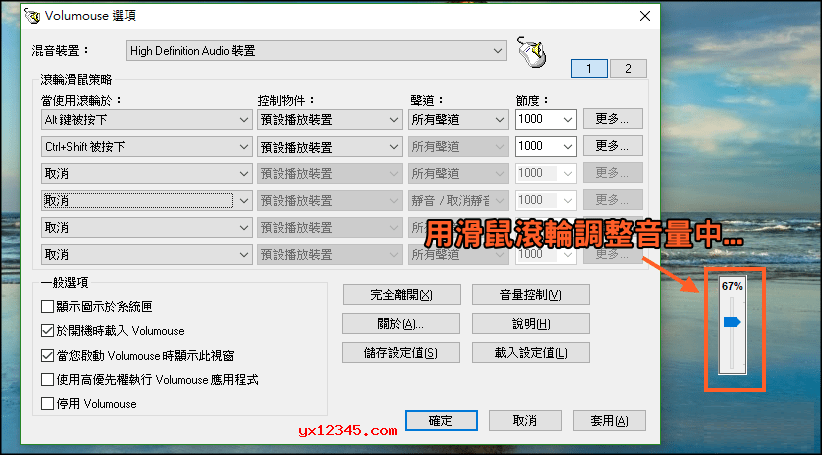Confirm with the '確定' button
Image resolution: width=822 pixels, height=455 pixels.
[x=441, y=420]
